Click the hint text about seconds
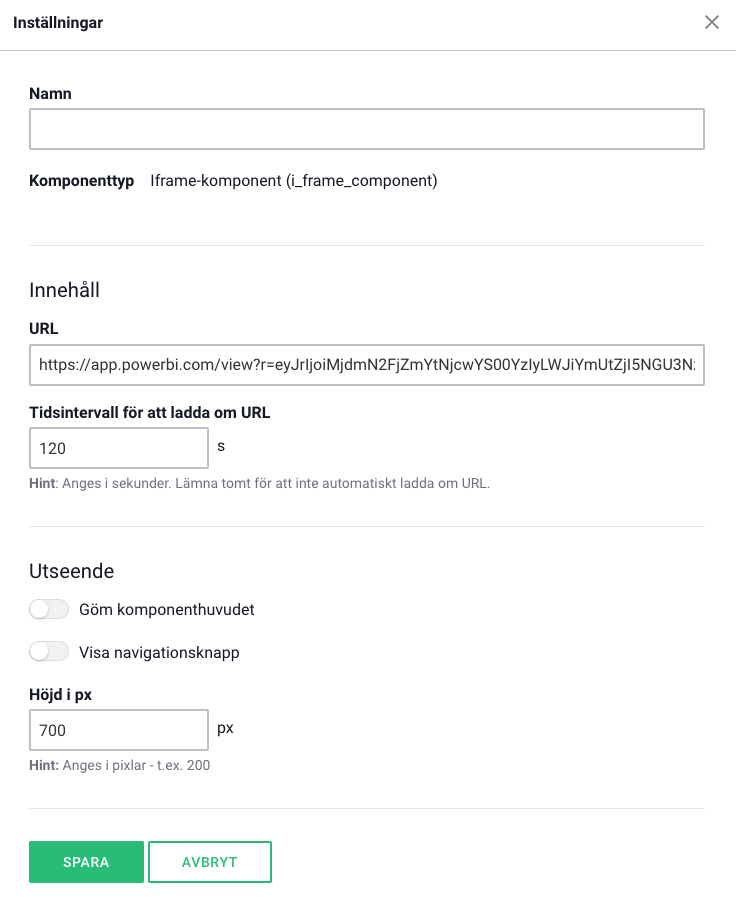Image resolution: width=736 pixels, height=913 pixels. 260,484
